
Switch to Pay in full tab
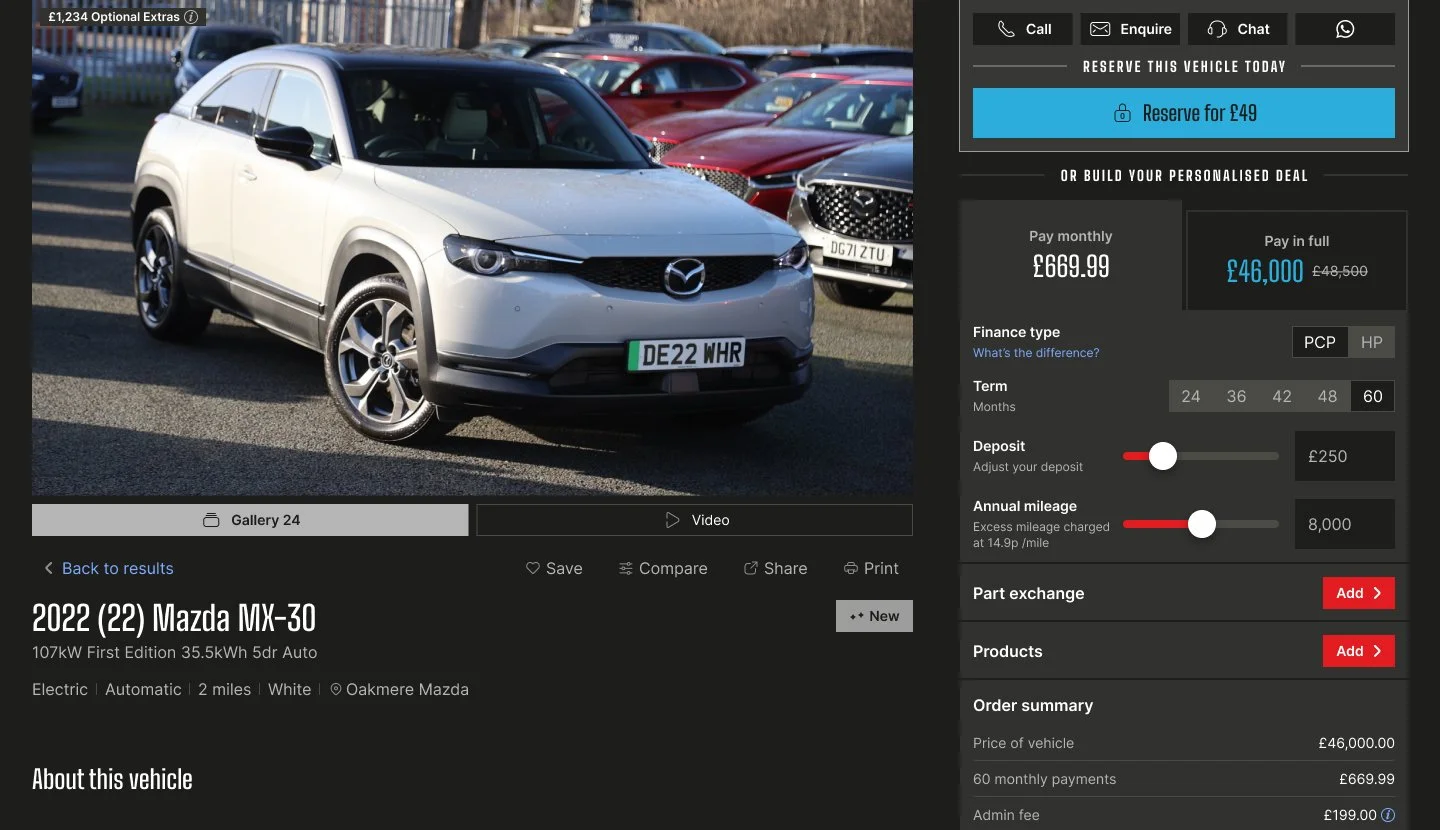pos(1297,260)
